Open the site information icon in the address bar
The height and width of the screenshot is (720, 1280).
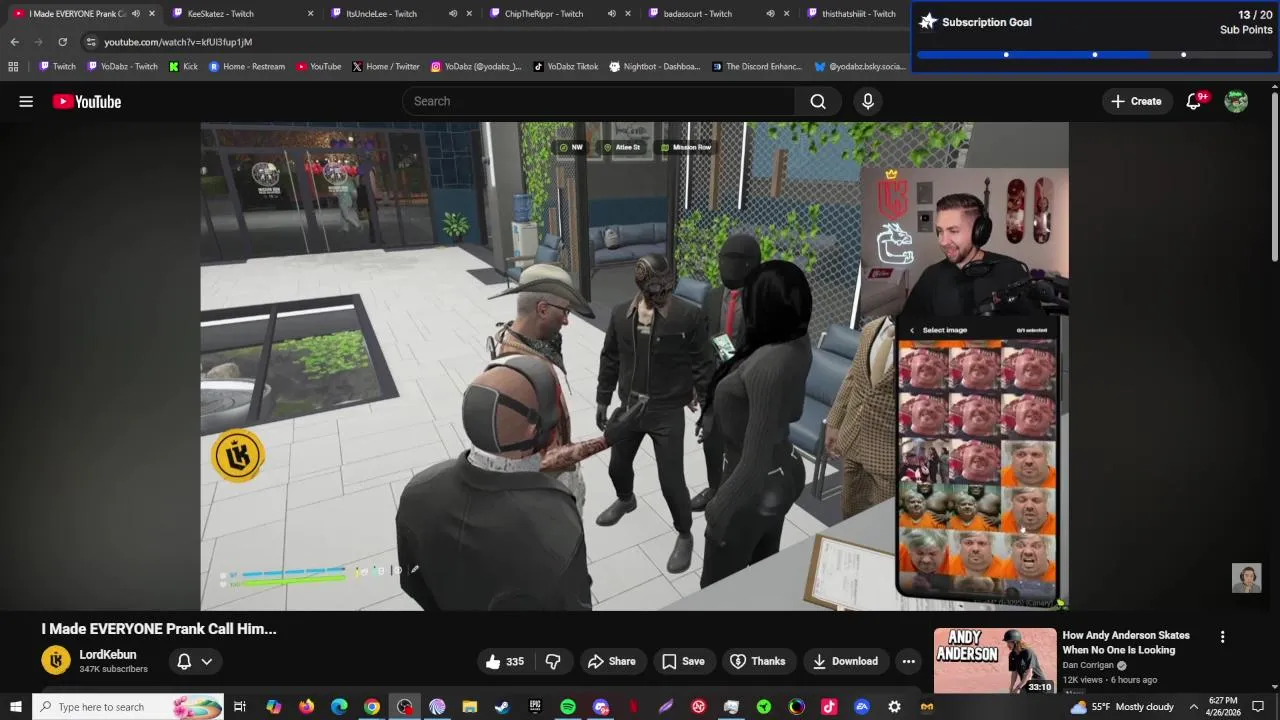tap(91, 42)
